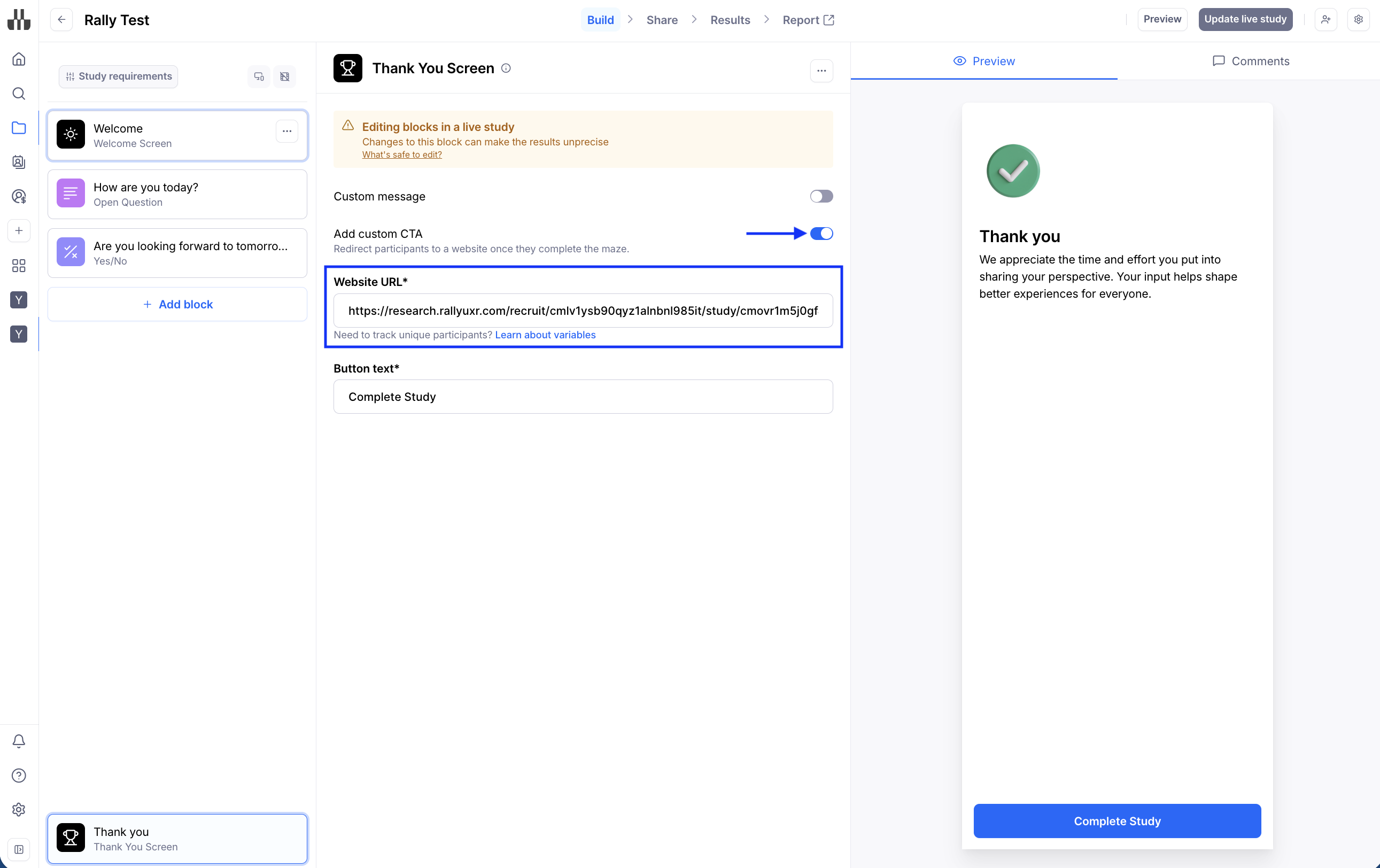
Task: Open notifications bell
Action: 19,741
